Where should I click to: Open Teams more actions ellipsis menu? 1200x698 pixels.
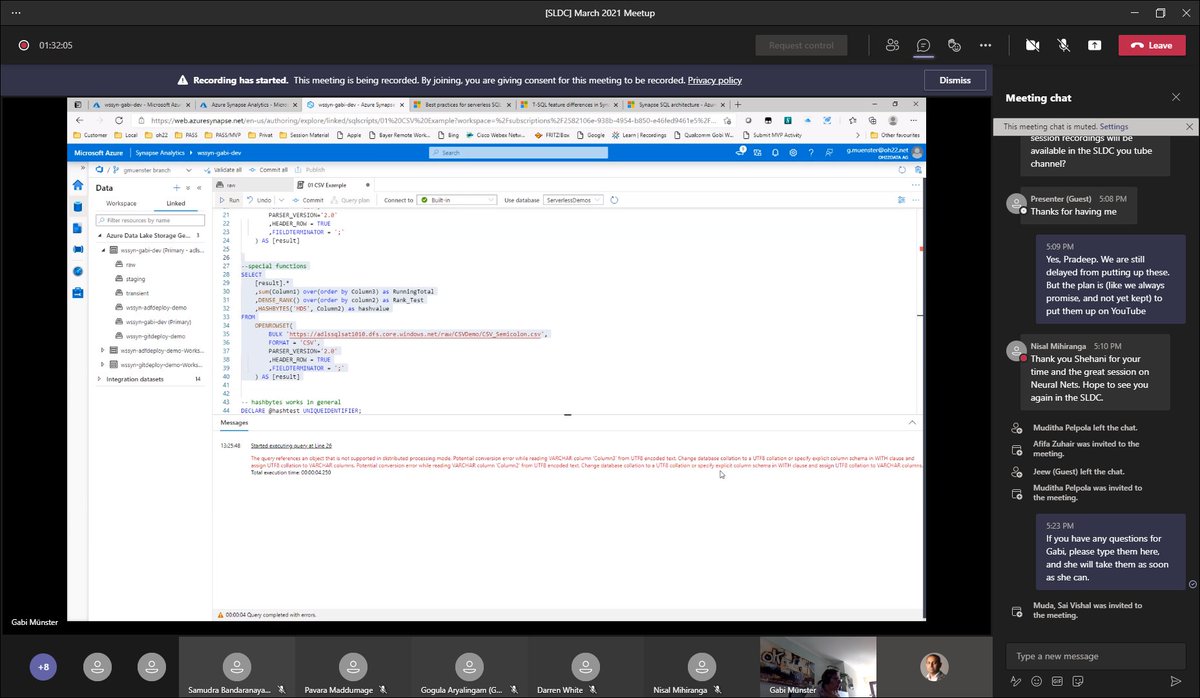pos(985,45)
